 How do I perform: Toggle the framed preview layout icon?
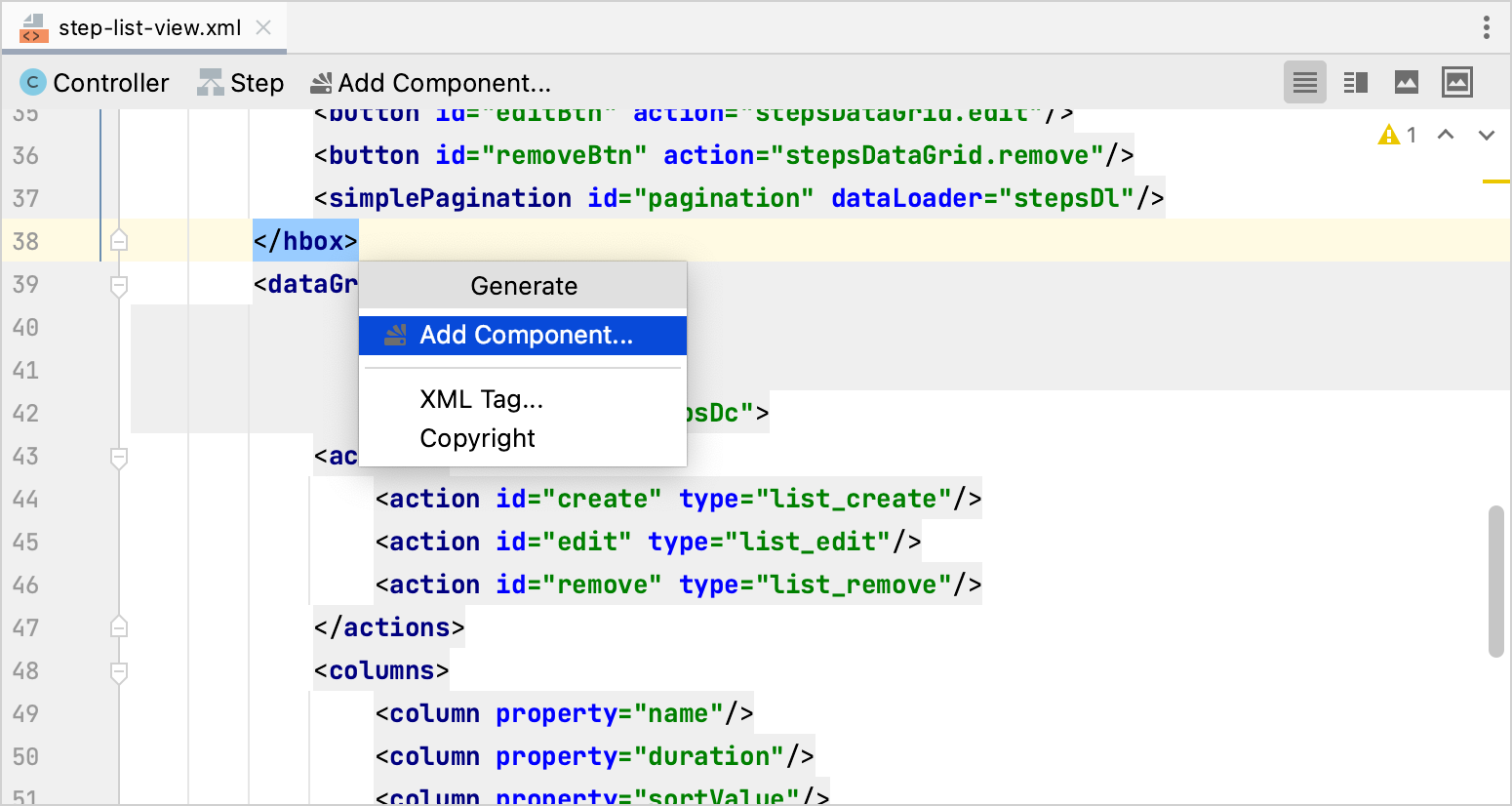point(1457,83)
